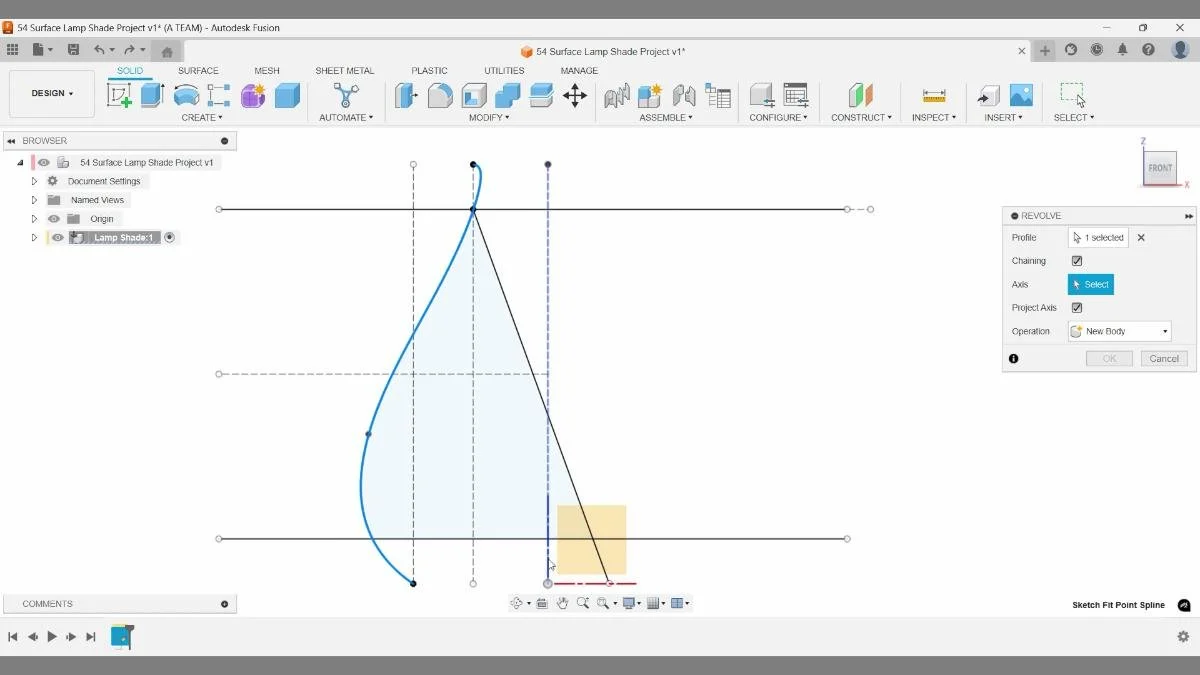Expand the Lamp Shade:1 node
This screenshot has height=675, width=1200.
[x=34, y=238]
